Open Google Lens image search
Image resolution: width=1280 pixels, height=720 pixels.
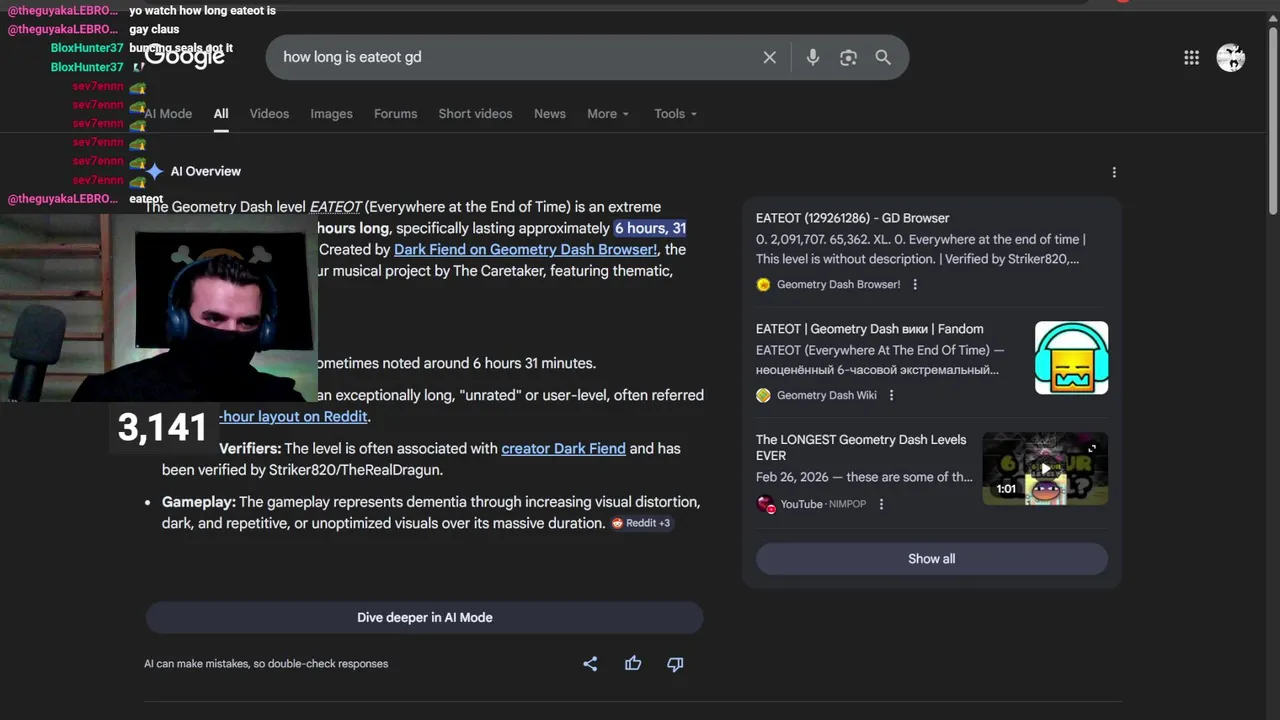tap(848, 57)
